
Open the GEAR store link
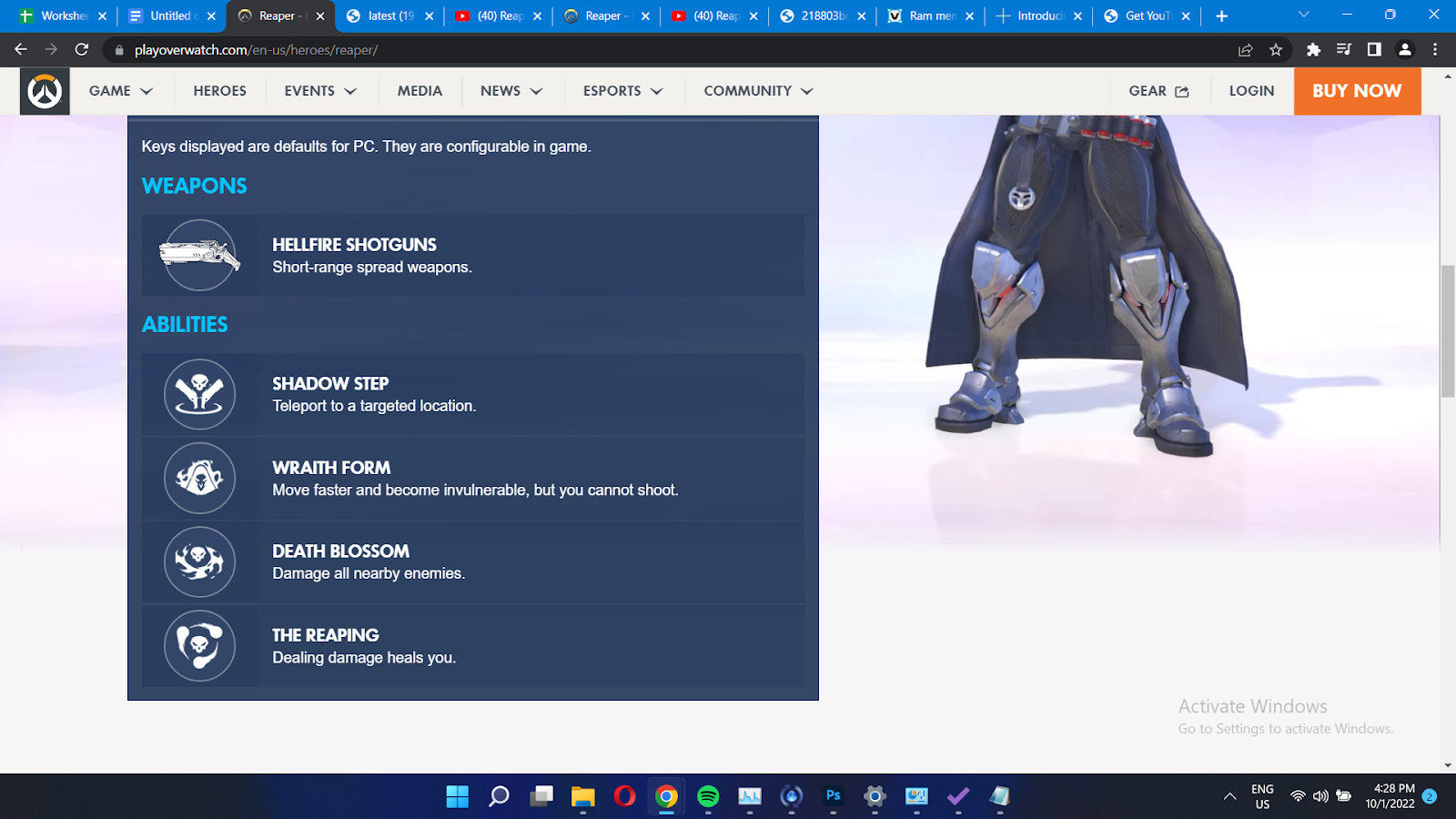[1158, 91]
